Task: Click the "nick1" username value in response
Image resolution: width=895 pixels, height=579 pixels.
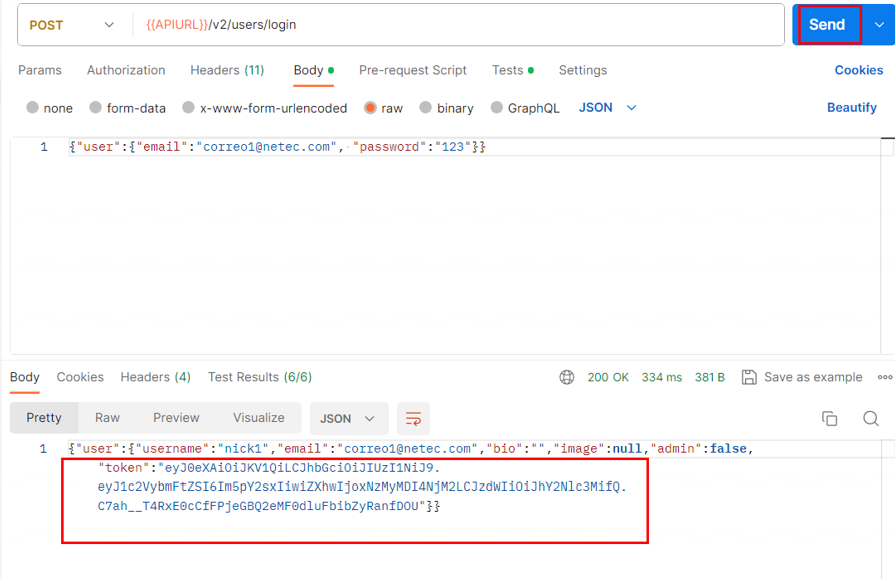Action: 243,449
